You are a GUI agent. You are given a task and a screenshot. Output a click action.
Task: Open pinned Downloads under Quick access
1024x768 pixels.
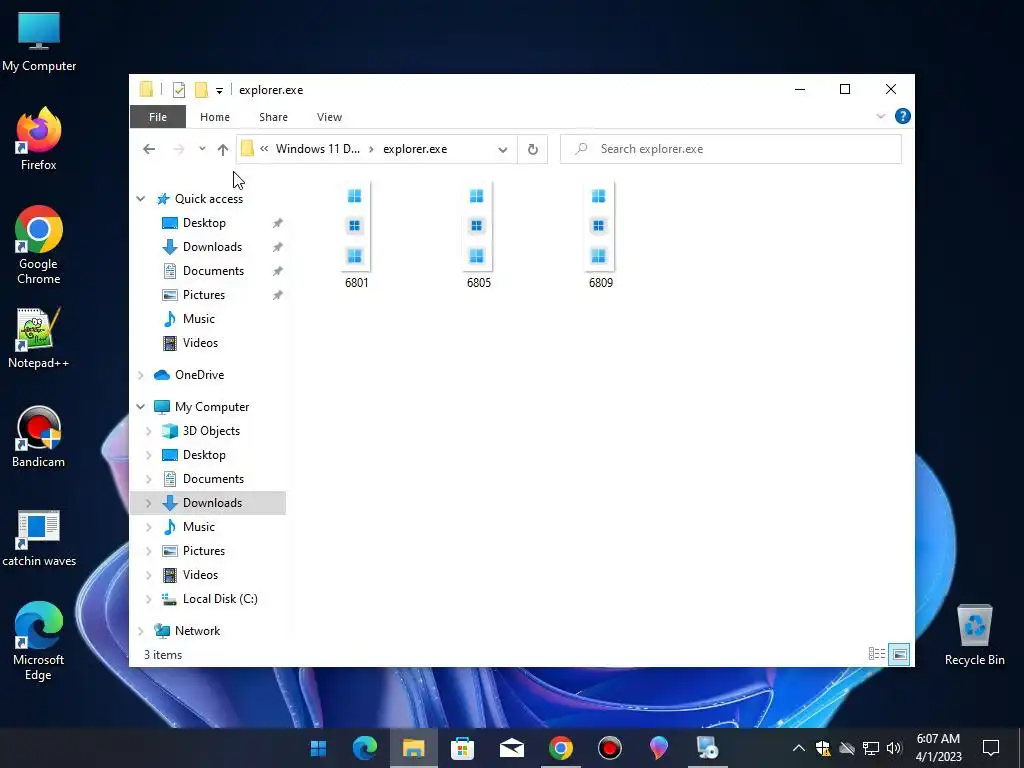[212, 247]
